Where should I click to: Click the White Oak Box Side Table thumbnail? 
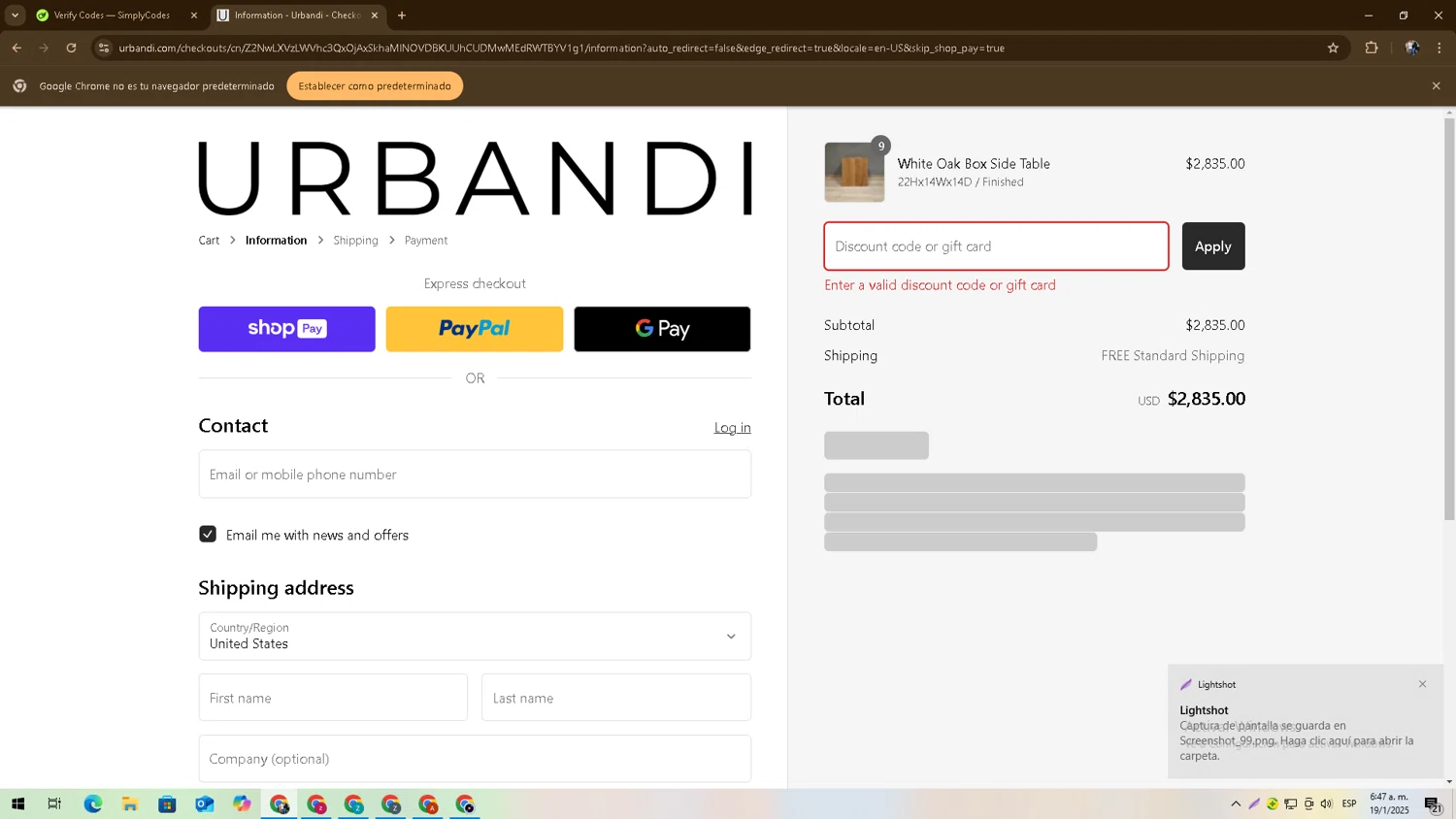pos(854,172)
